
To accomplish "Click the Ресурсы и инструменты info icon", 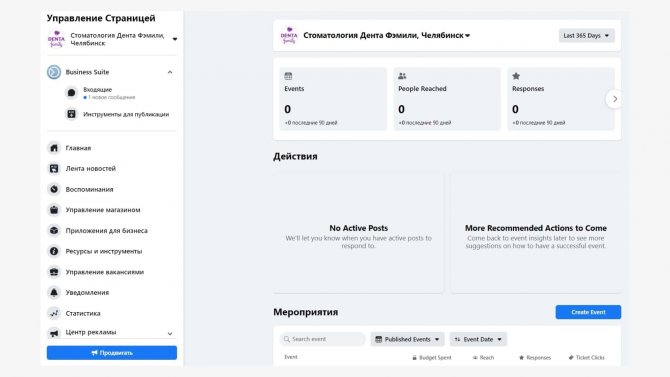I will tap(54, 251).
